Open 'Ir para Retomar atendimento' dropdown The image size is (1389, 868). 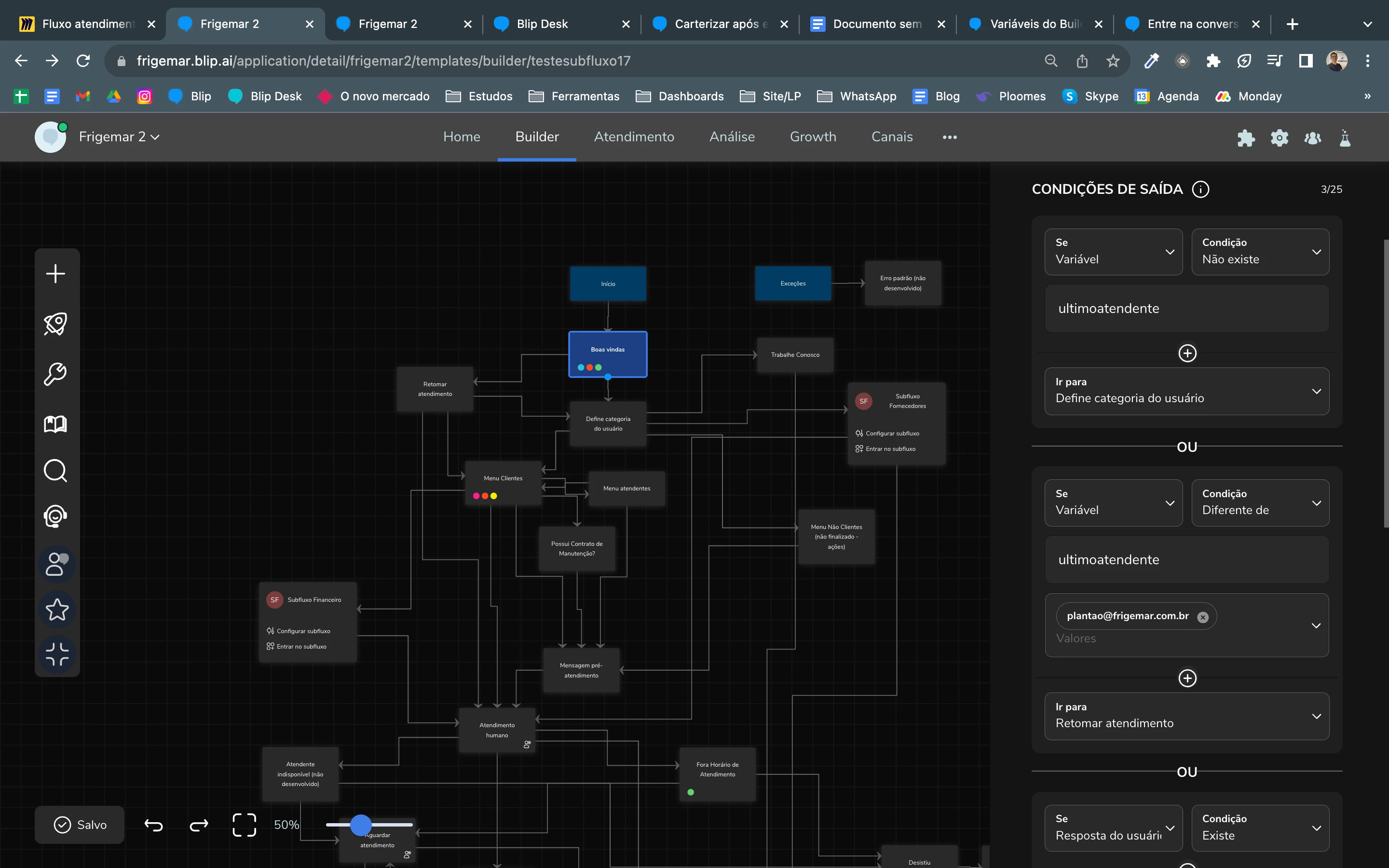coord(1186,716)
